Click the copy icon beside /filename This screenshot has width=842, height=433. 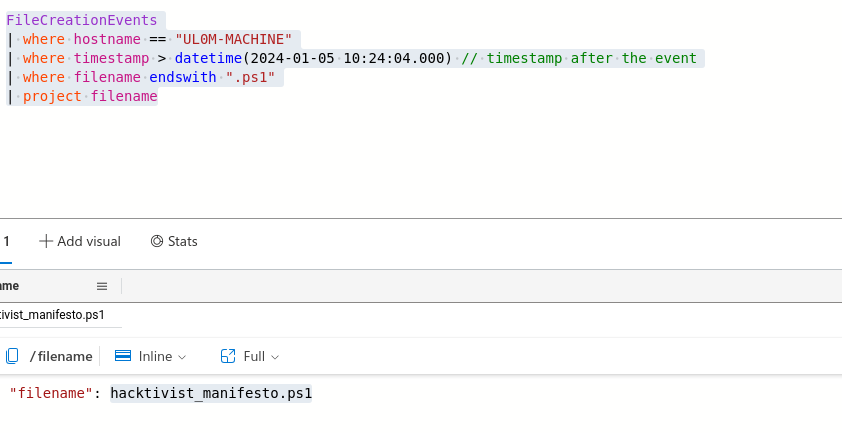click(x=12, y=356)
